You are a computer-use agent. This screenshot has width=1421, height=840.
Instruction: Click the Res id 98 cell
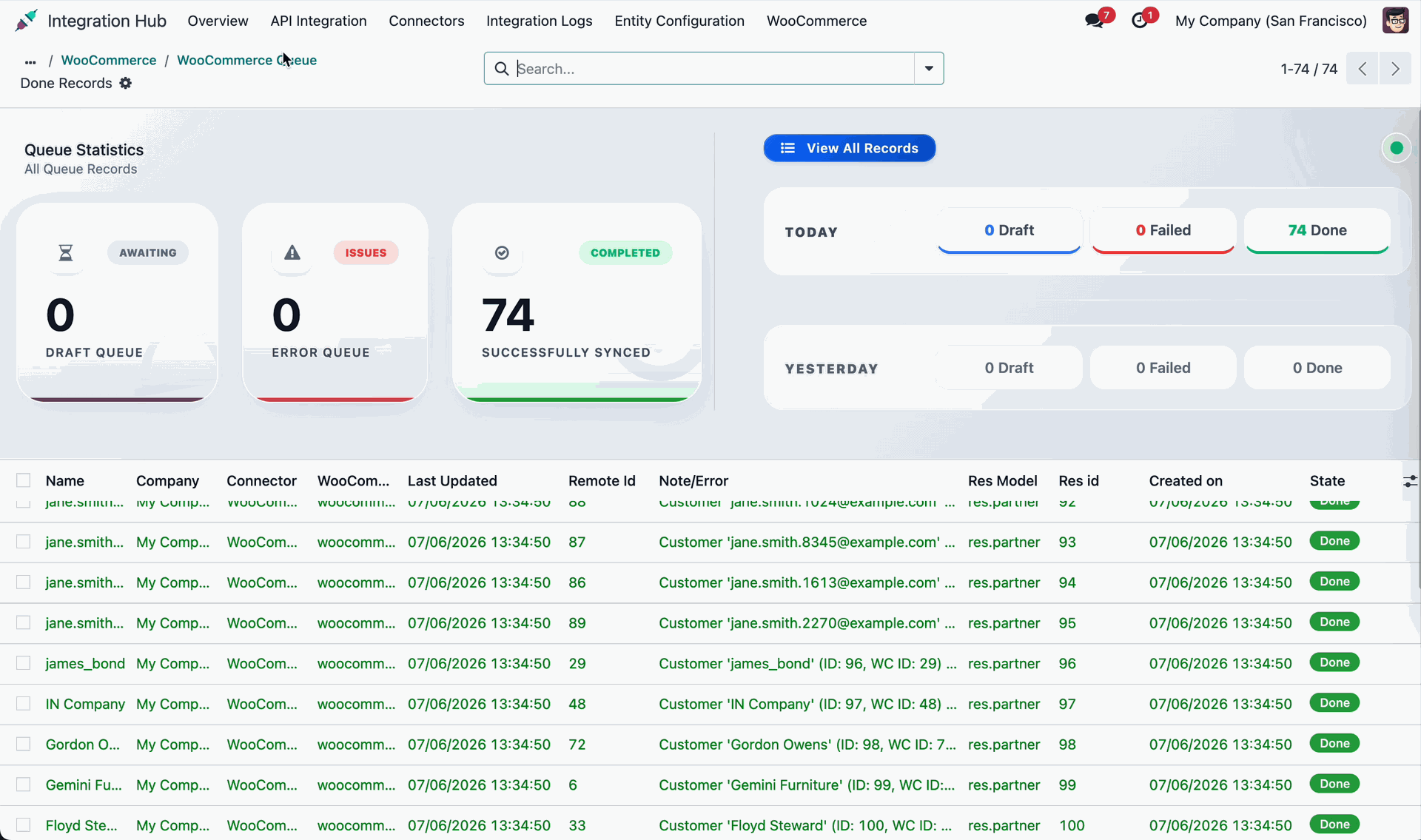(1066, 745)
